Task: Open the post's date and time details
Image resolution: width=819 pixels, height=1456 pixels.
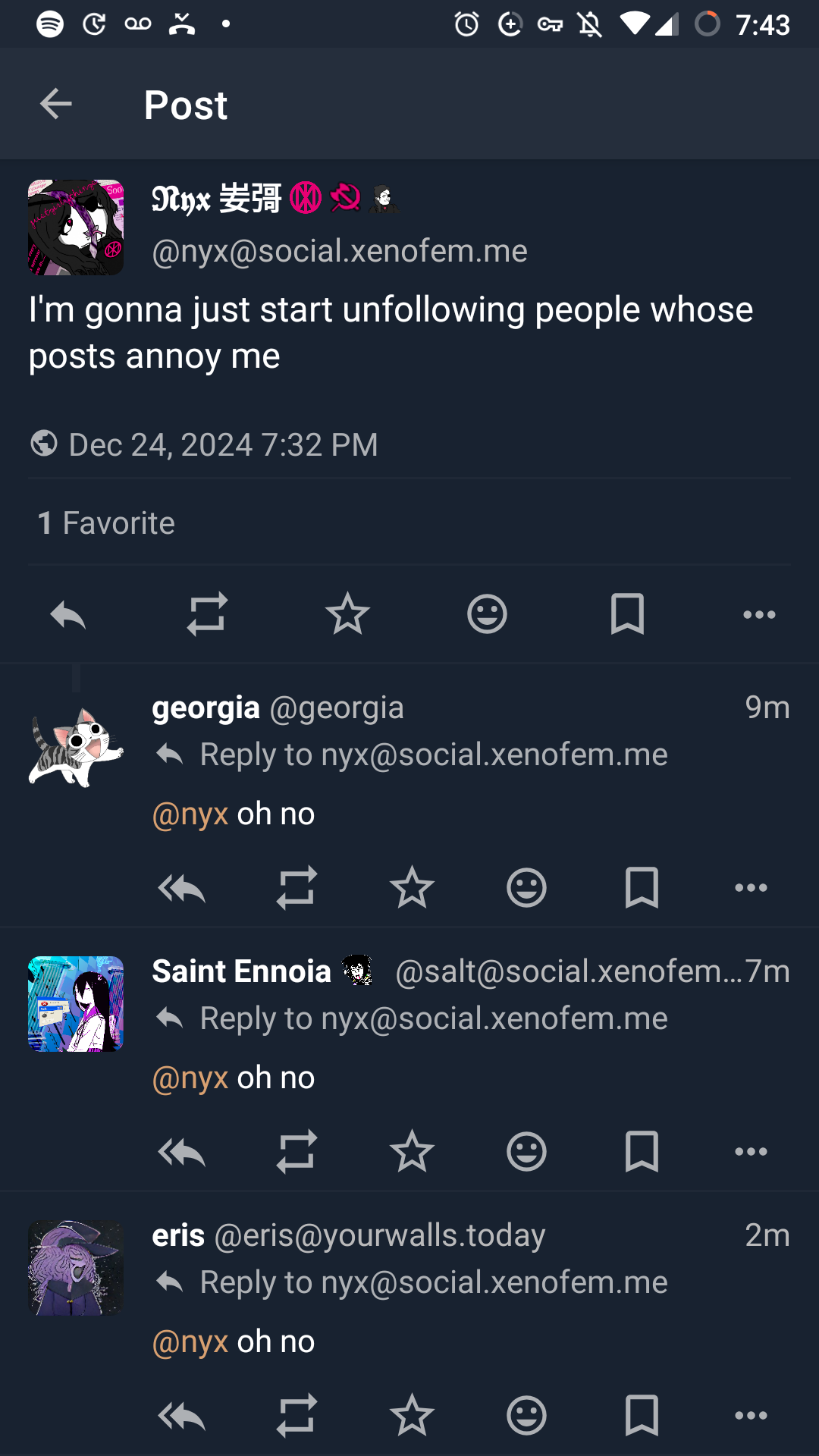Action: click(x=223, y=445)
